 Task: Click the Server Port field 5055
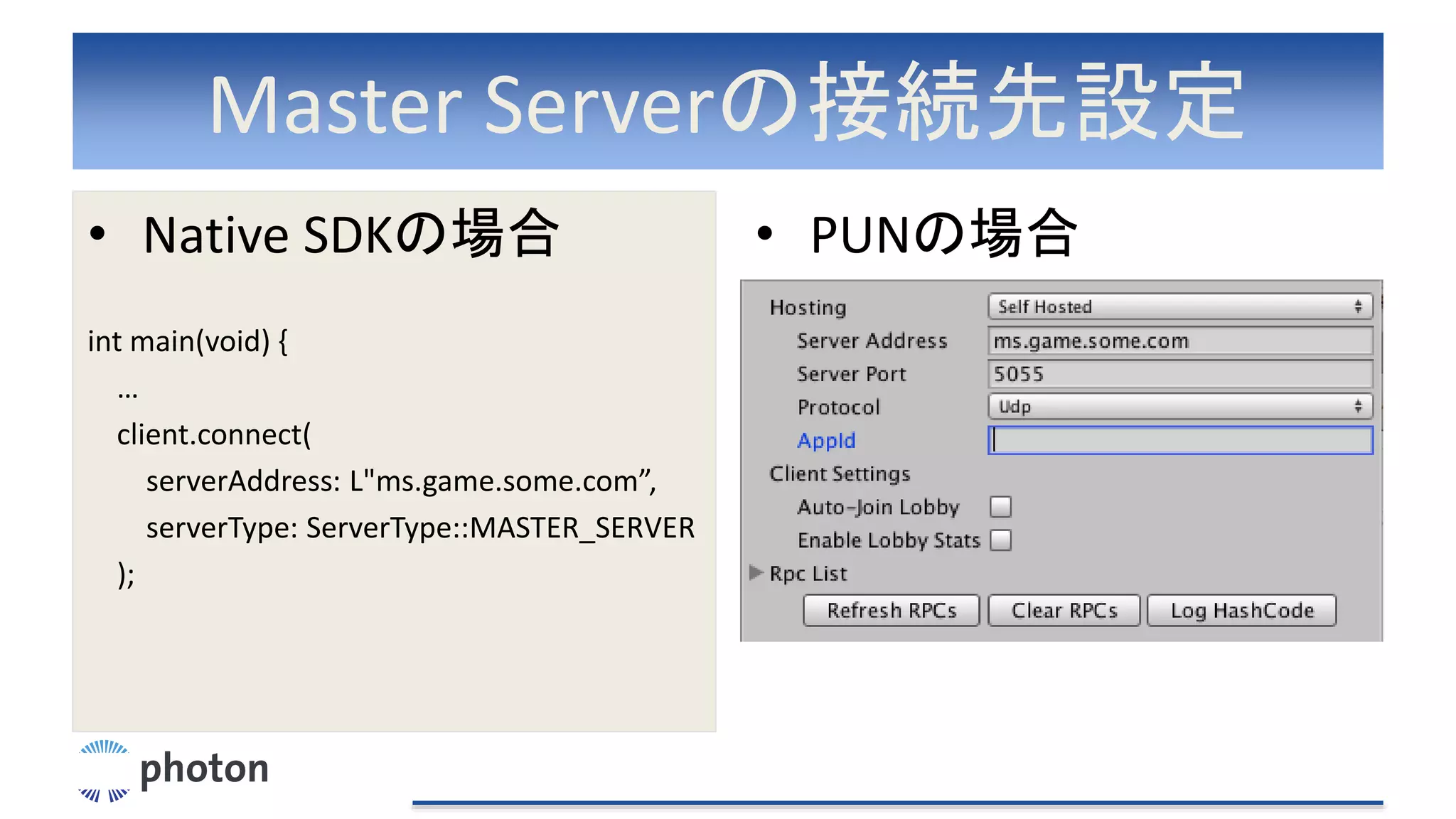1180,374
